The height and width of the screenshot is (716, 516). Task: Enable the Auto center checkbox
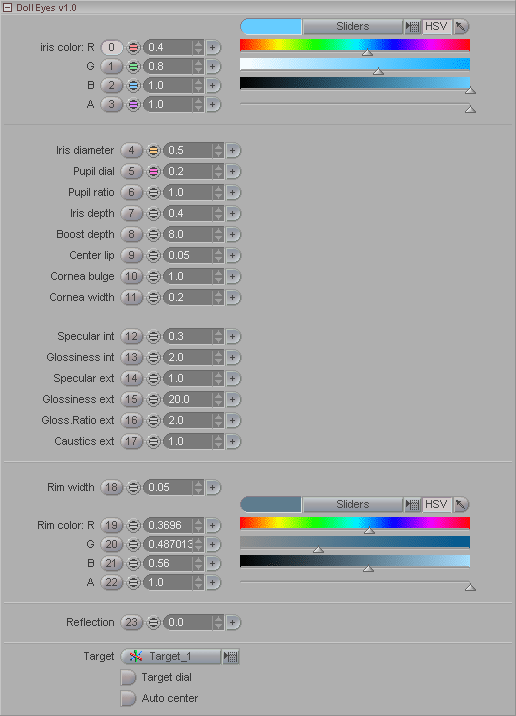coord(128,699)
